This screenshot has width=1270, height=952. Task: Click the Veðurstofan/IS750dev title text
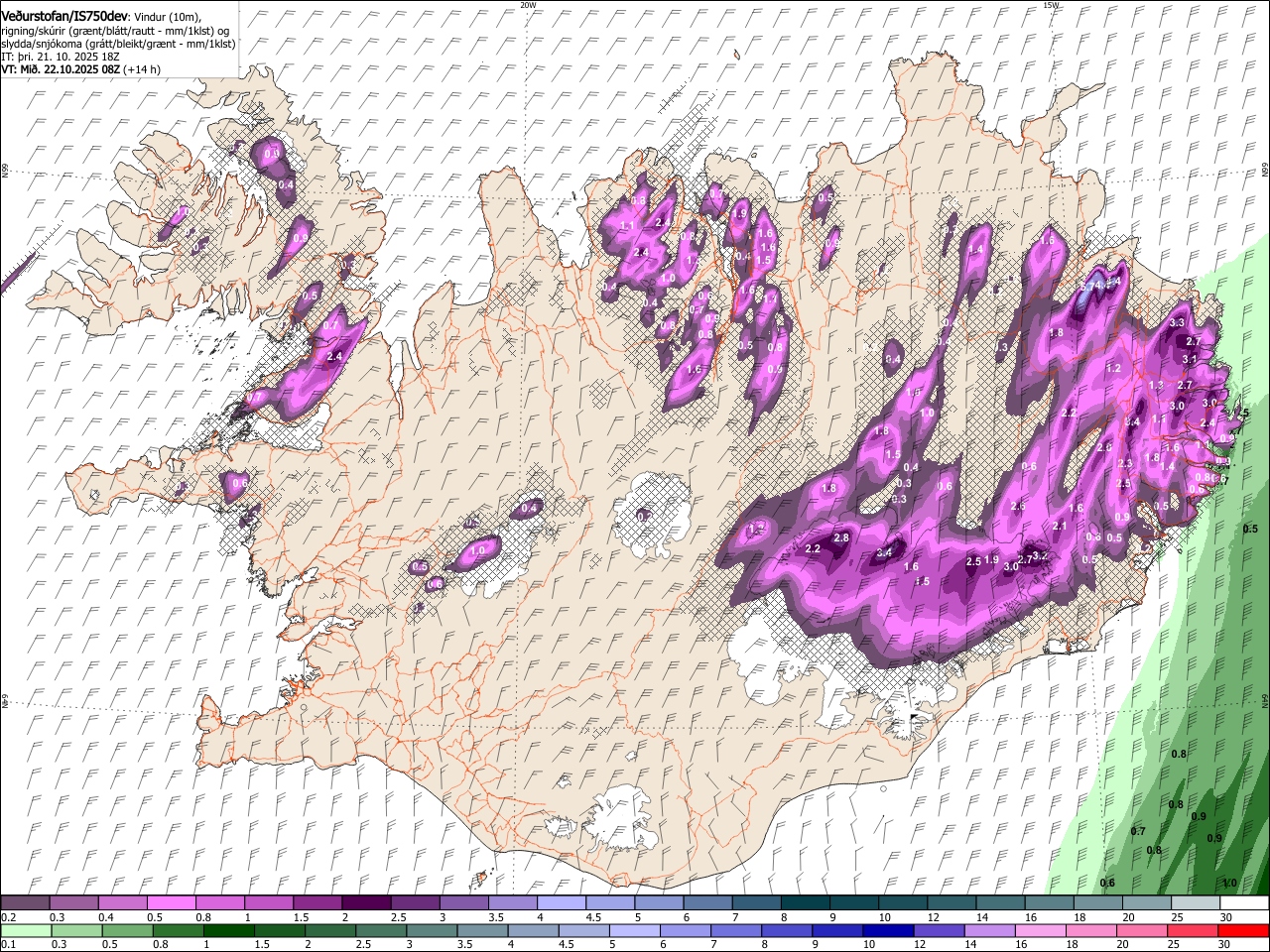tap(64, 17)
